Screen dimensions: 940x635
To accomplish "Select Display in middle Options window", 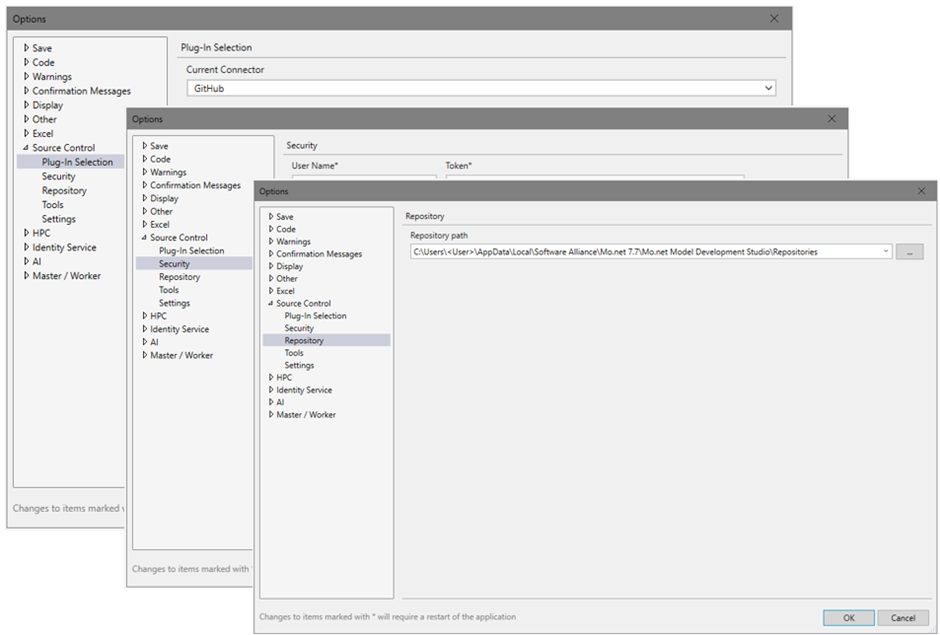I will point(164,198).
